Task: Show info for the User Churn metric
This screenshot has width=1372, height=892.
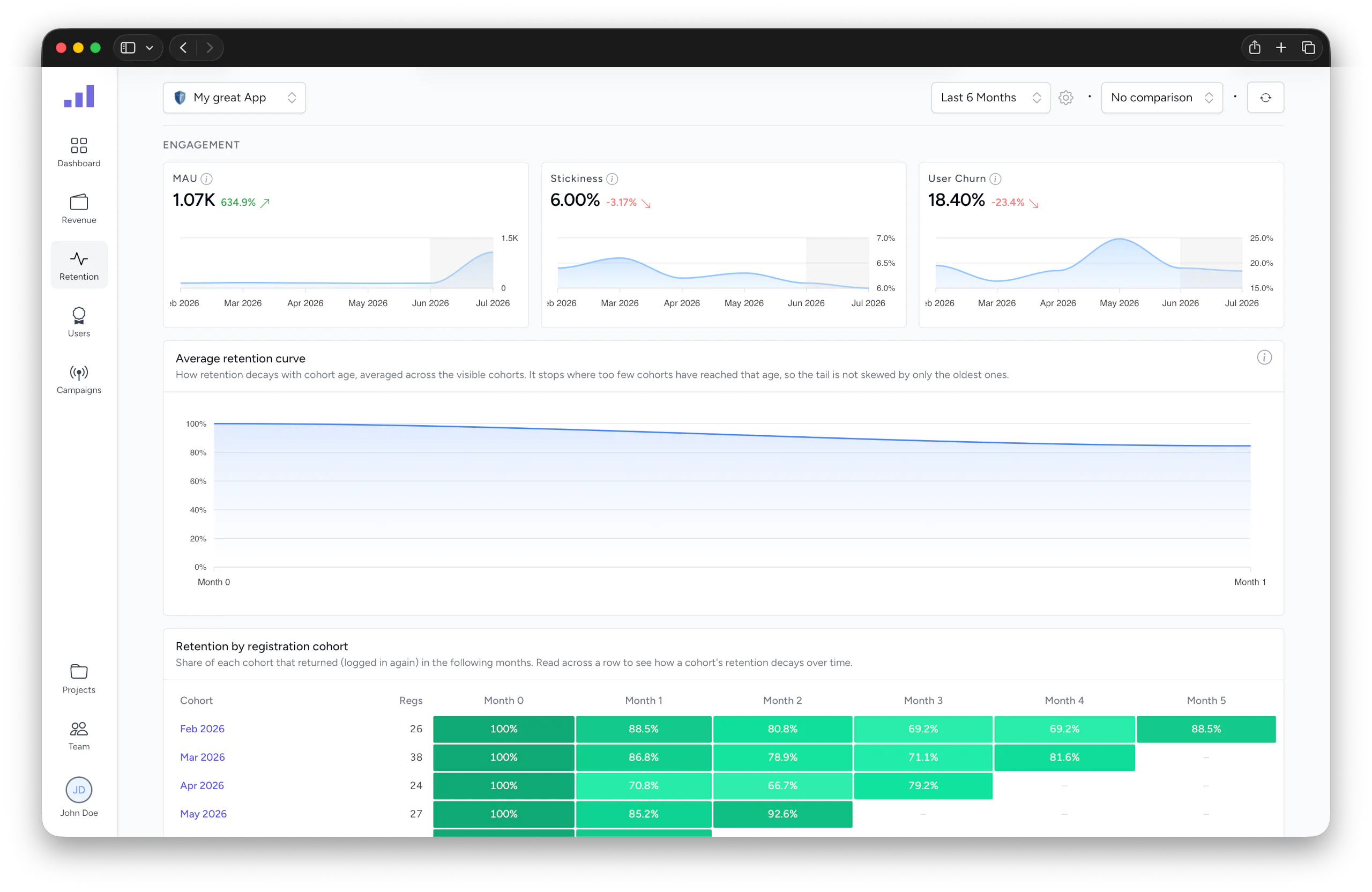Action: [995, 179]
